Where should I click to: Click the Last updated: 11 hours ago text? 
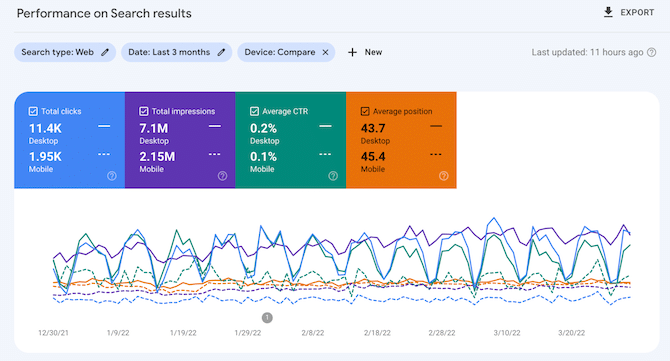[x=587, y=52]
